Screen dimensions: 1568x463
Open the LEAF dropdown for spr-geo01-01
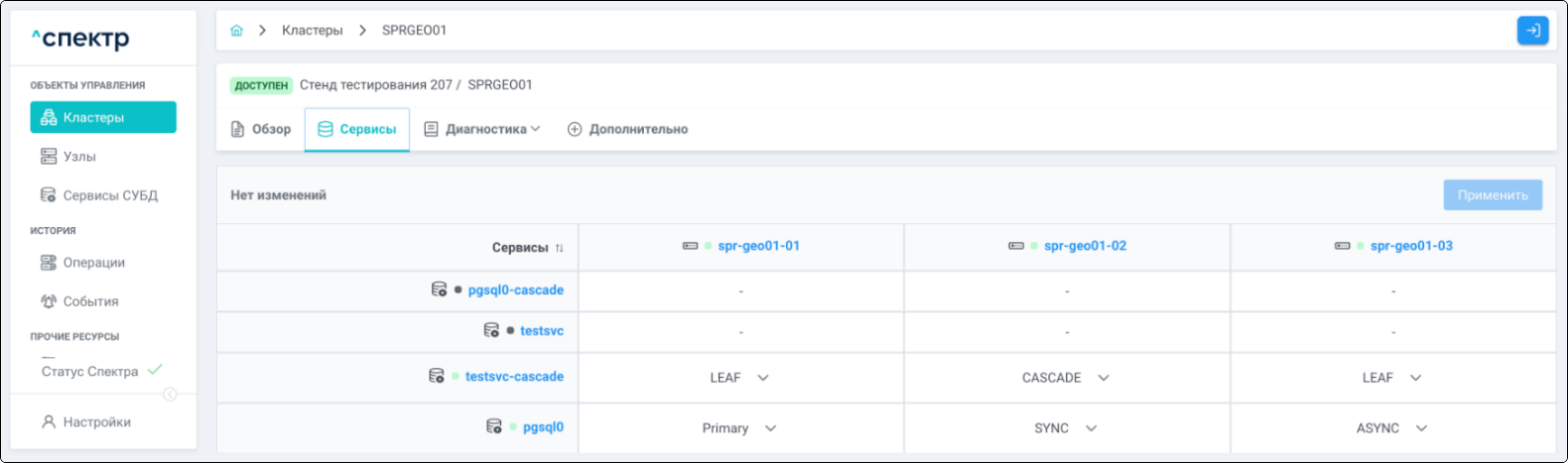click(763, 378)
